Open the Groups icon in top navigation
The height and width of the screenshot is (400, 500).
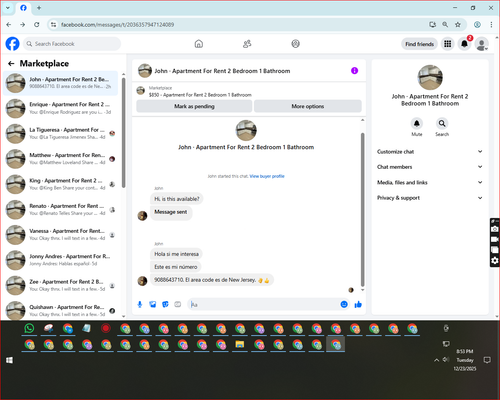coord(295,44)
